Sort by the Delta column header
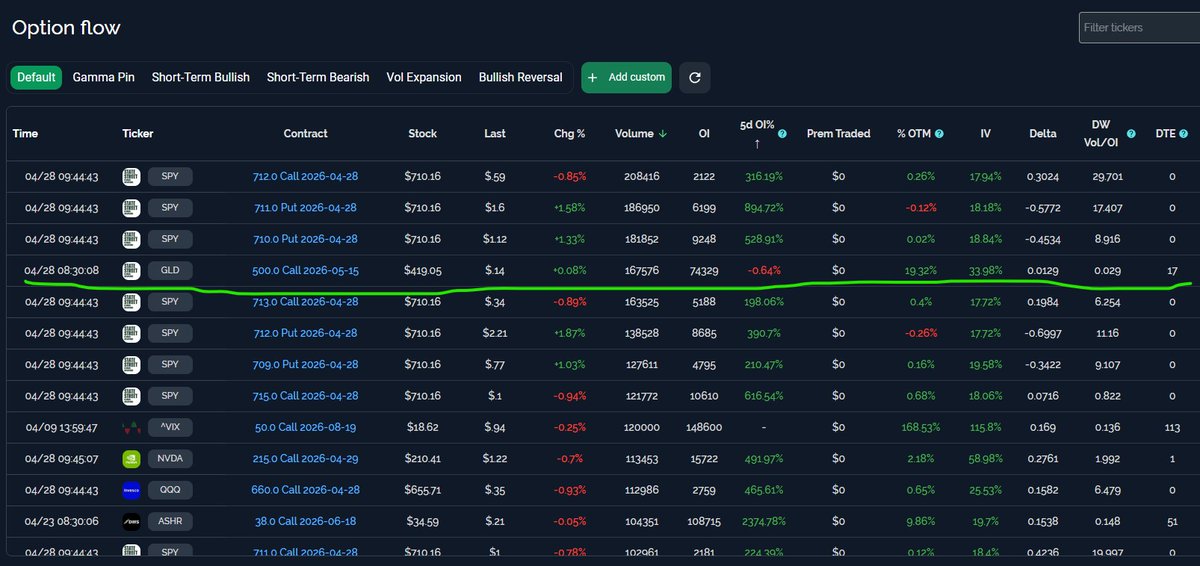 1043,133
